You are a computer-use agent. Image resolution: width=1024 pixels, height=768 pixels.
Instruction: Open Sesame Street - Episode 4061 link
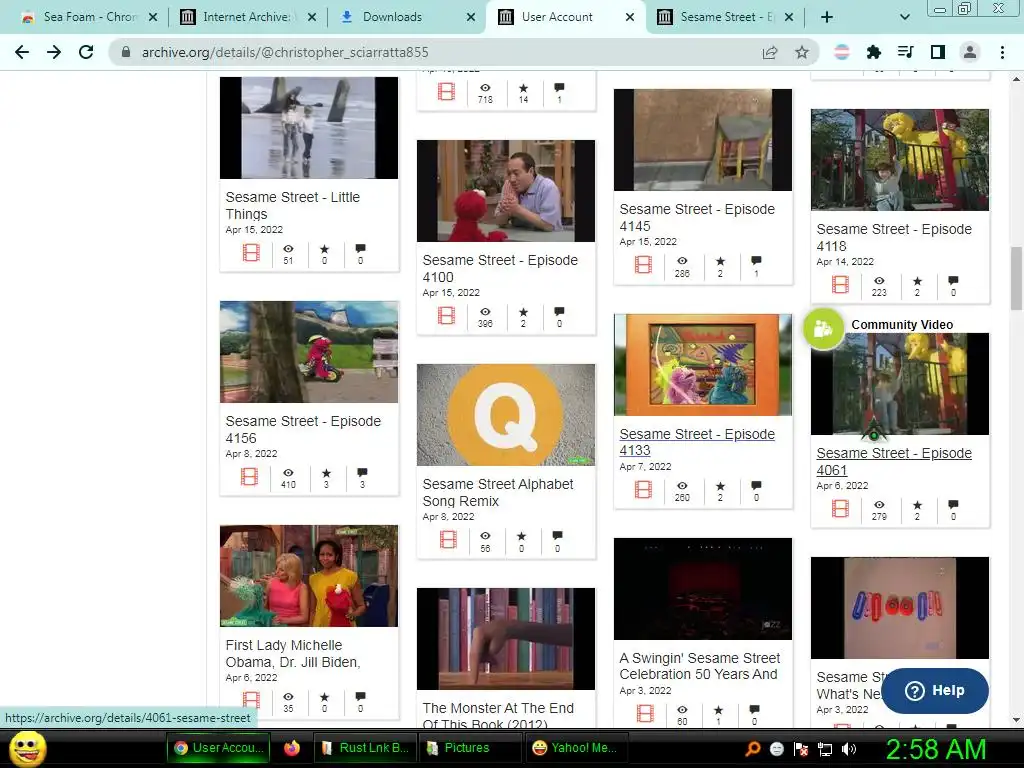893,462
